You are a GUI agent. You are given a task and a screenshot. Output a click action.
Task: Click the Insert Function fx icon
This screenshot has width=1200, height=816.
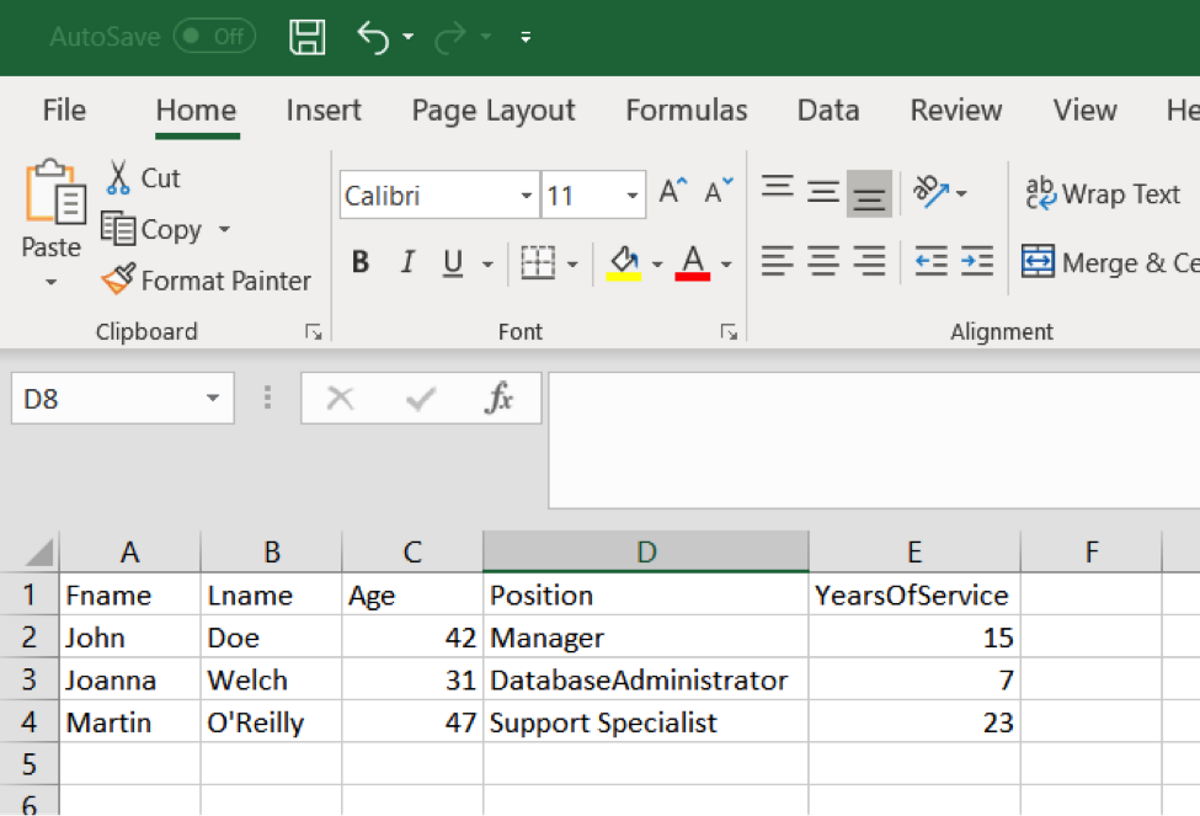[x=498, y=399]
